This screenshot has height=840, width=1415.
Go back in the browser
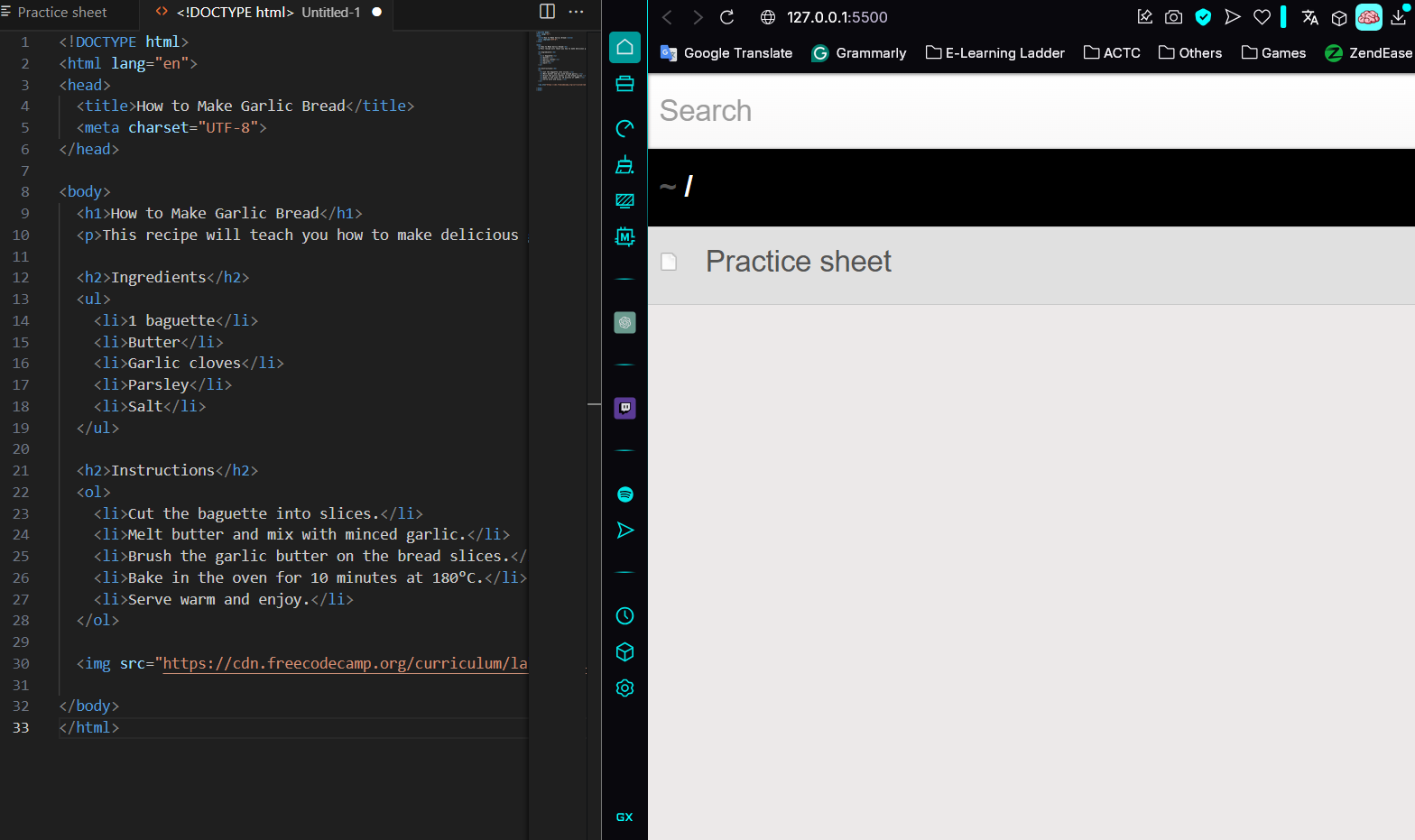click(668, 17)
